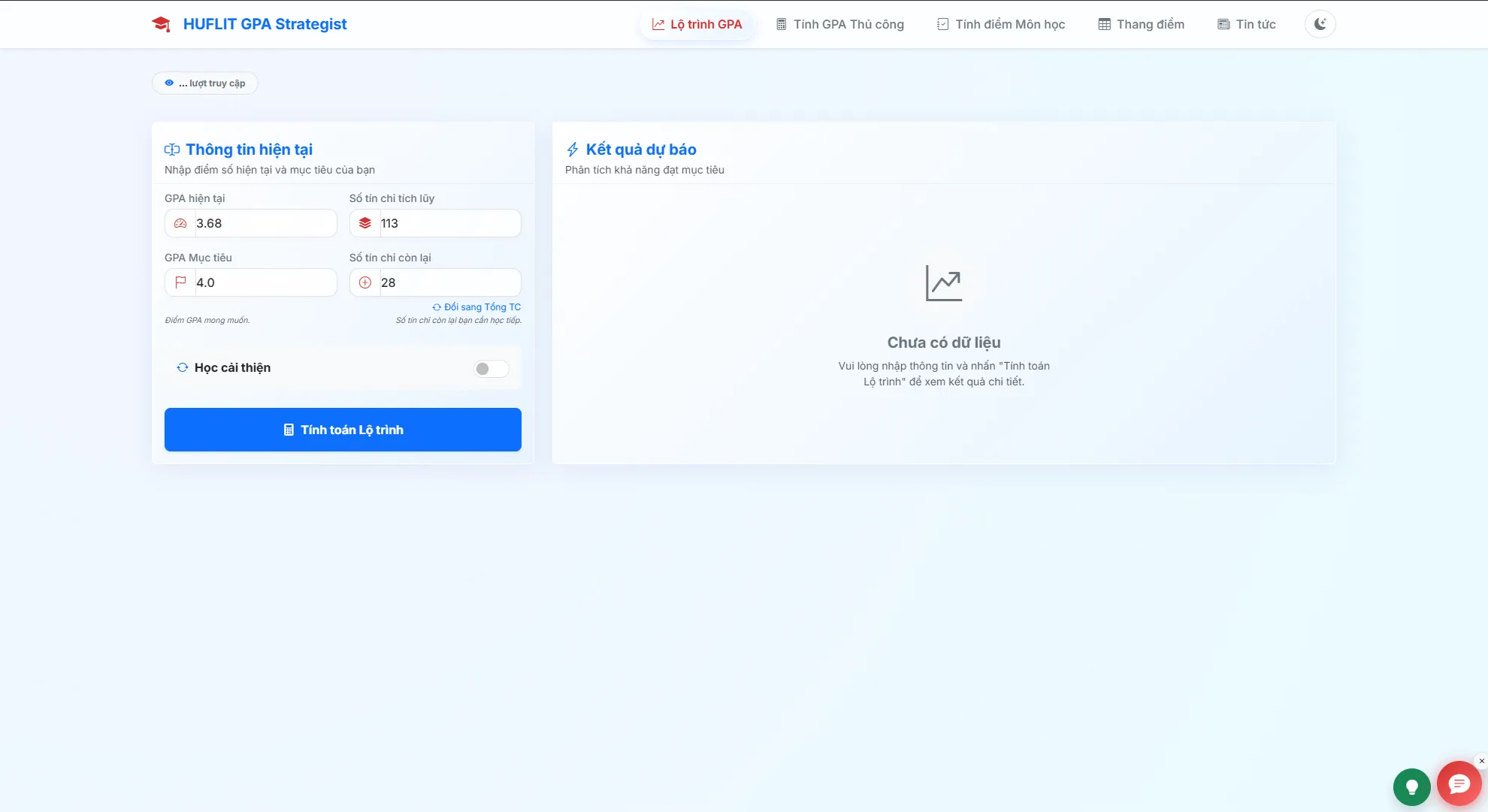Select the Thang điểm tab
The width and height of the screenshot is (1488, 812).
[x=1140, y=23]
